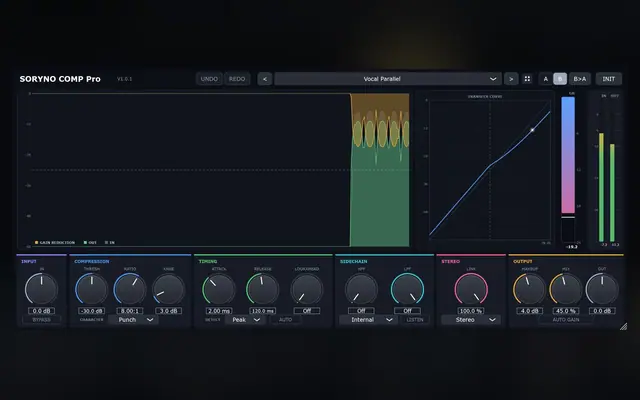
Task: Click the GAIN REDUCTION legend entry
Action: click(55, 242)
